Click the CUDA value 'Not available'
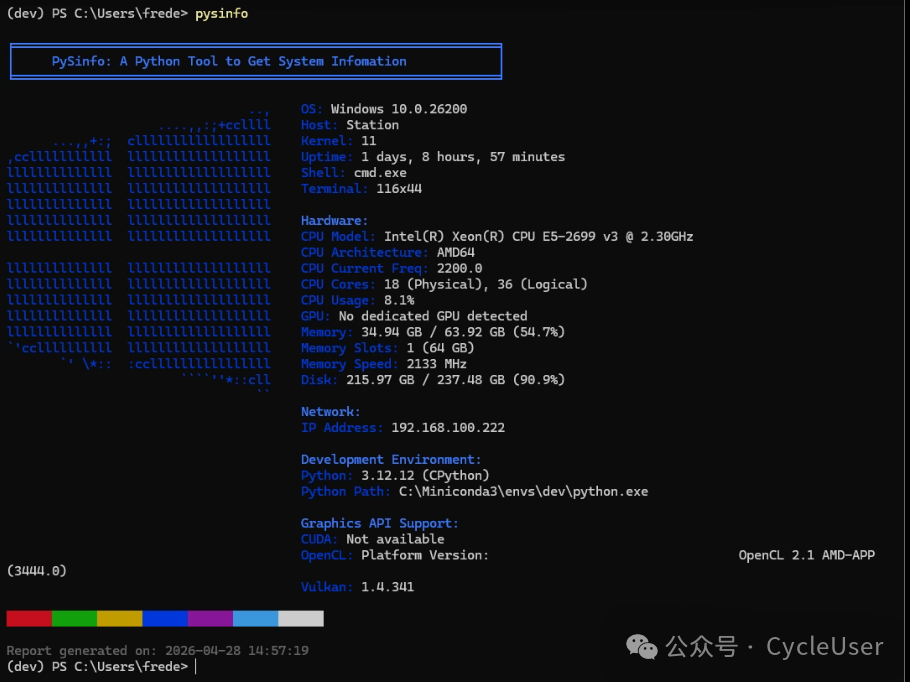This screenshot has width=910, height=682. click(395, 539)
